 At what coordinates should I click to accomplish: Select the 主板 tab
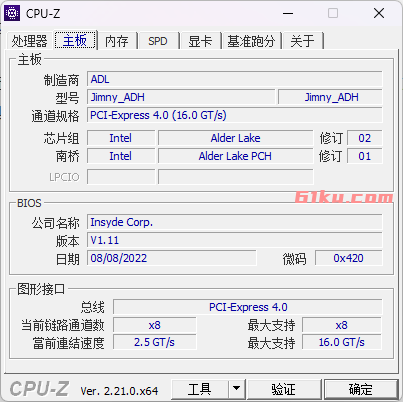[x=75, y=41]
